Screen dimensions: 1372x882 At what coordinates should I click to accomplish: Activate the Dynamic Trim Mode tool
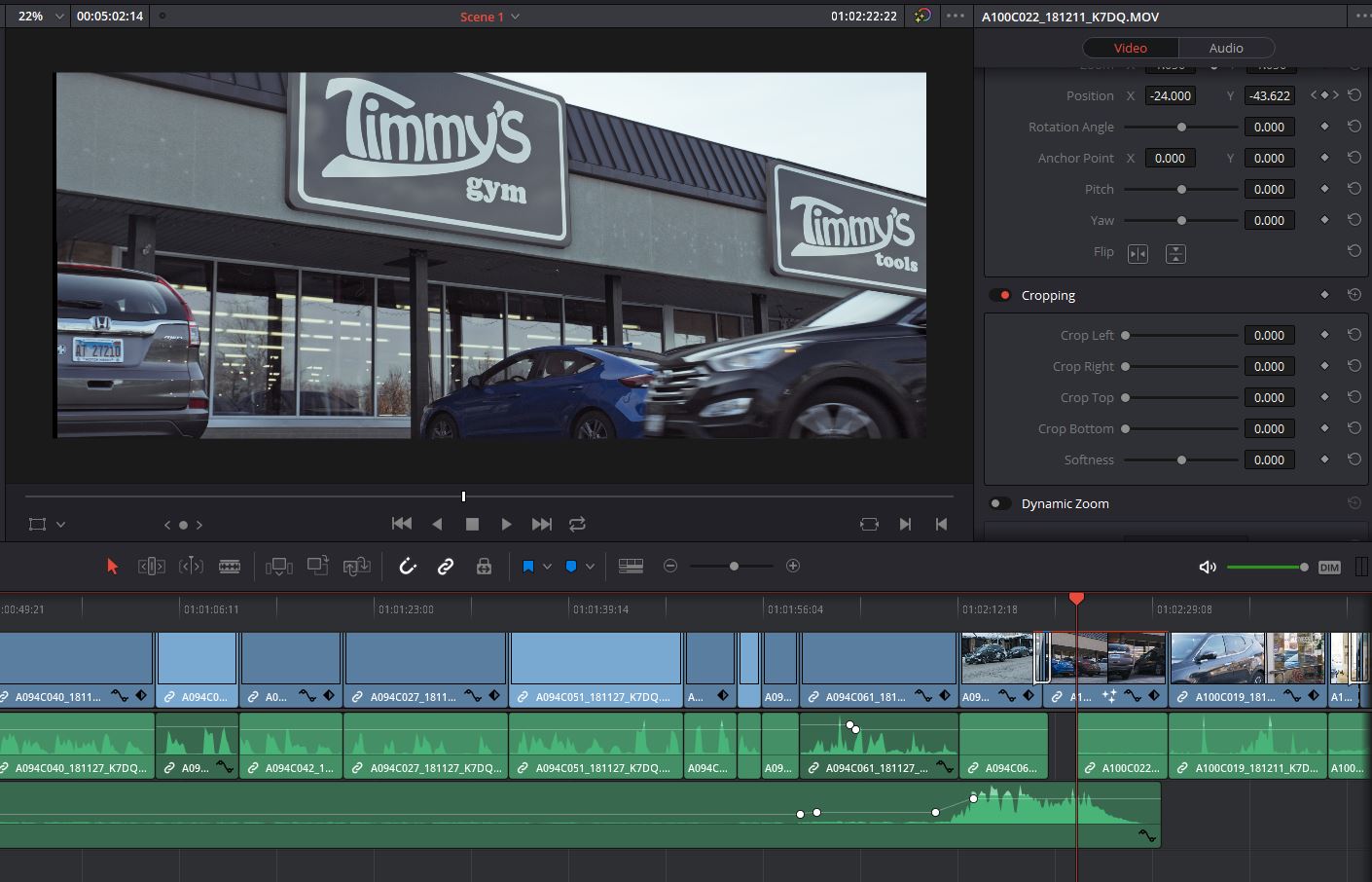pos(191,566)
